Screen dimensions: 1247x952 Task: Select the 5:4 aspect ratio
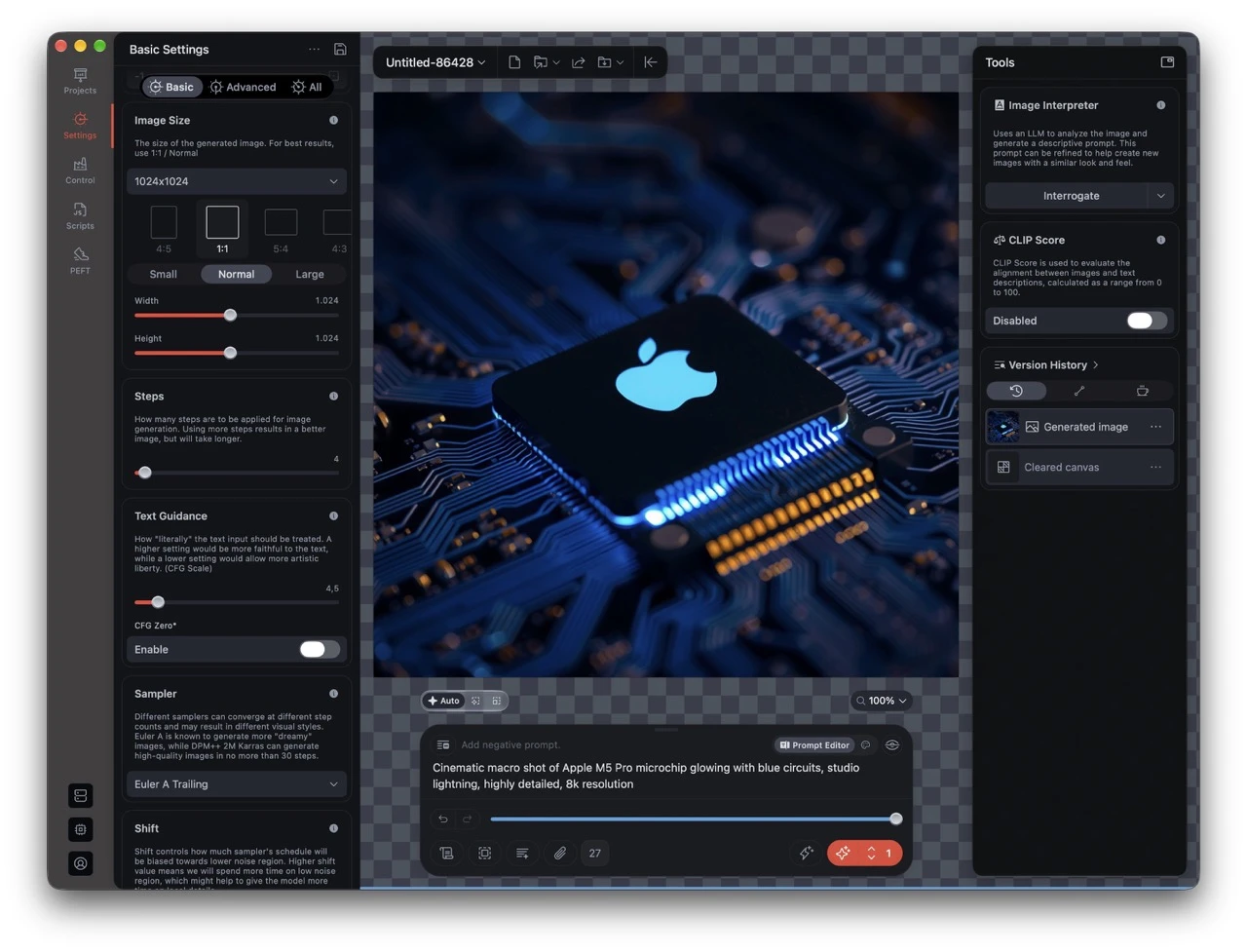pos(281,230)
